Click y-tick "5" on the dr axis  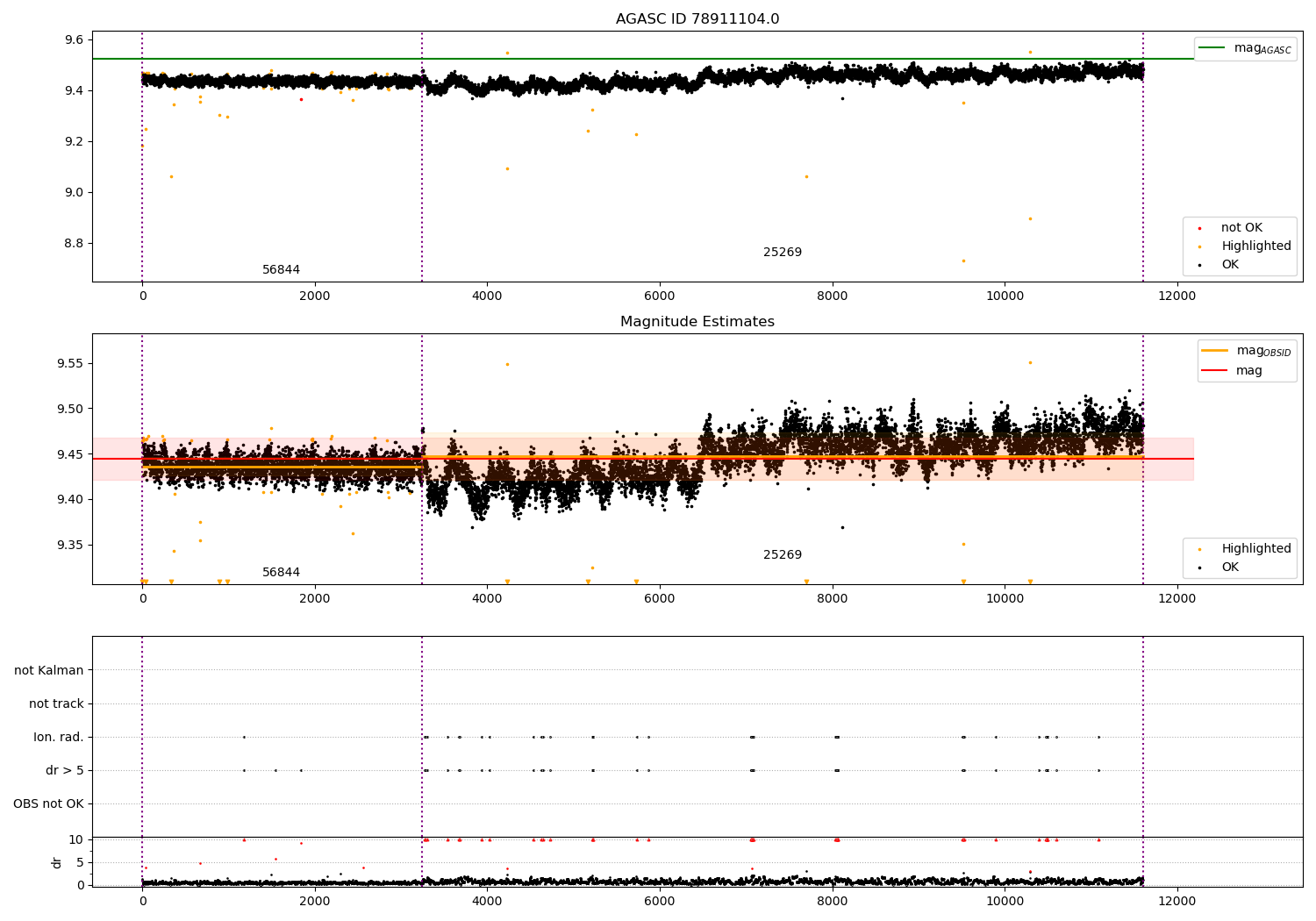pyautogui.click(x=81, y=862)
